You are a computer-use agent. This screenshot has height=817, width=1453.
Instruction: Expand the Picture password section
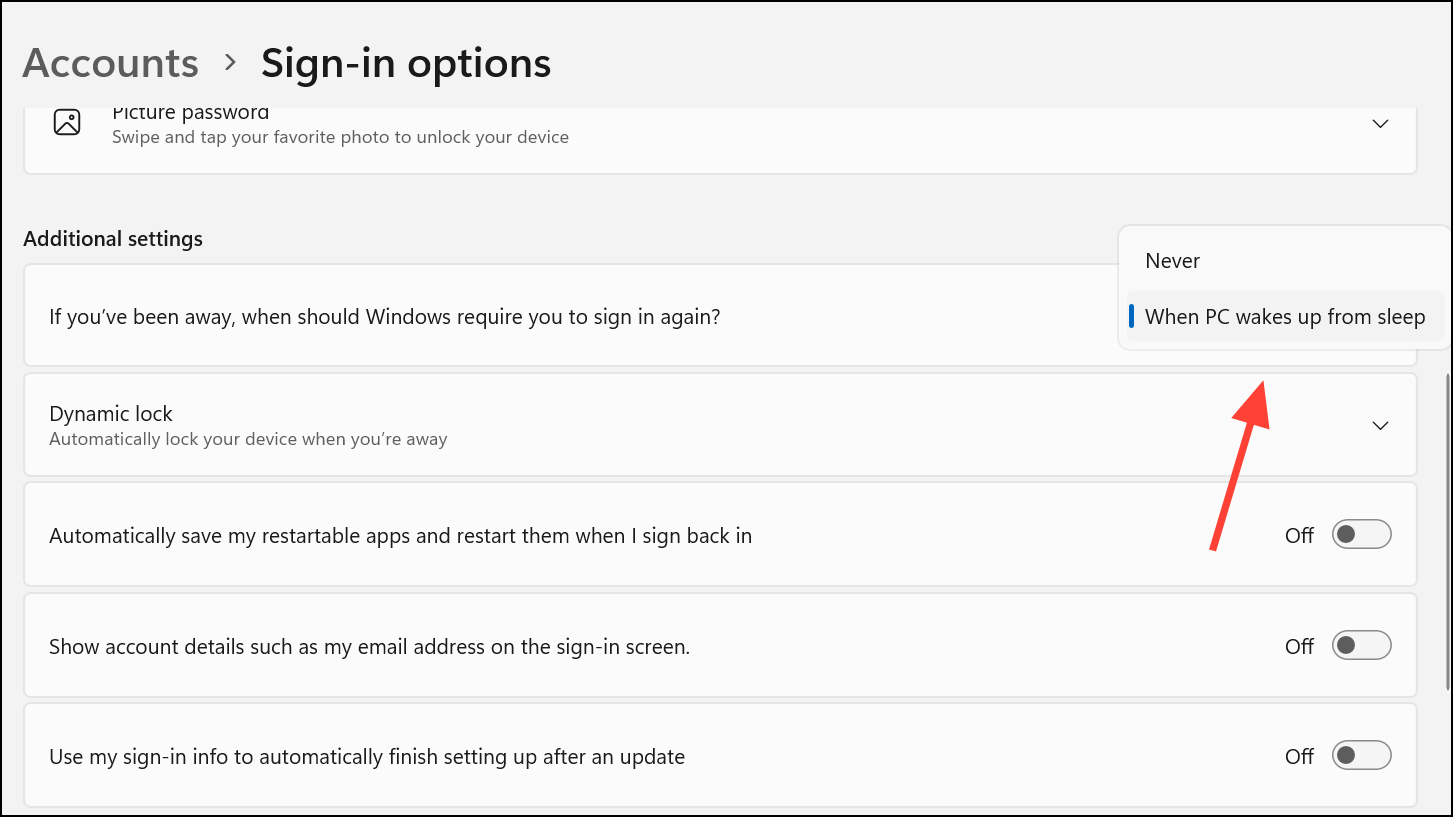pyautogui.click(x=1380, y=124)
